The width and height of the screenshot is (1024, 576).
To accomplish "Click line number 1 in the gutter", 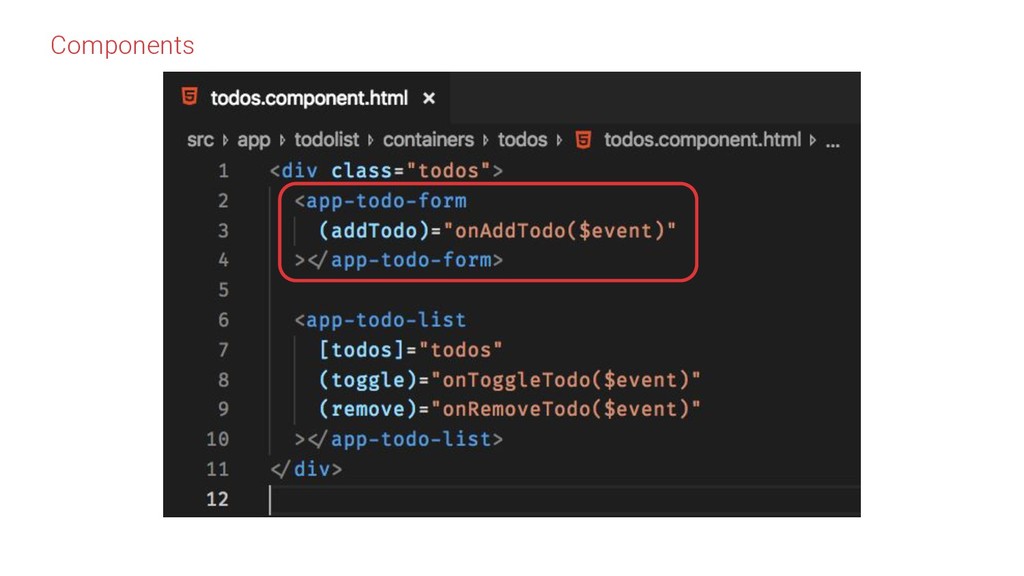I will (223, 171).
